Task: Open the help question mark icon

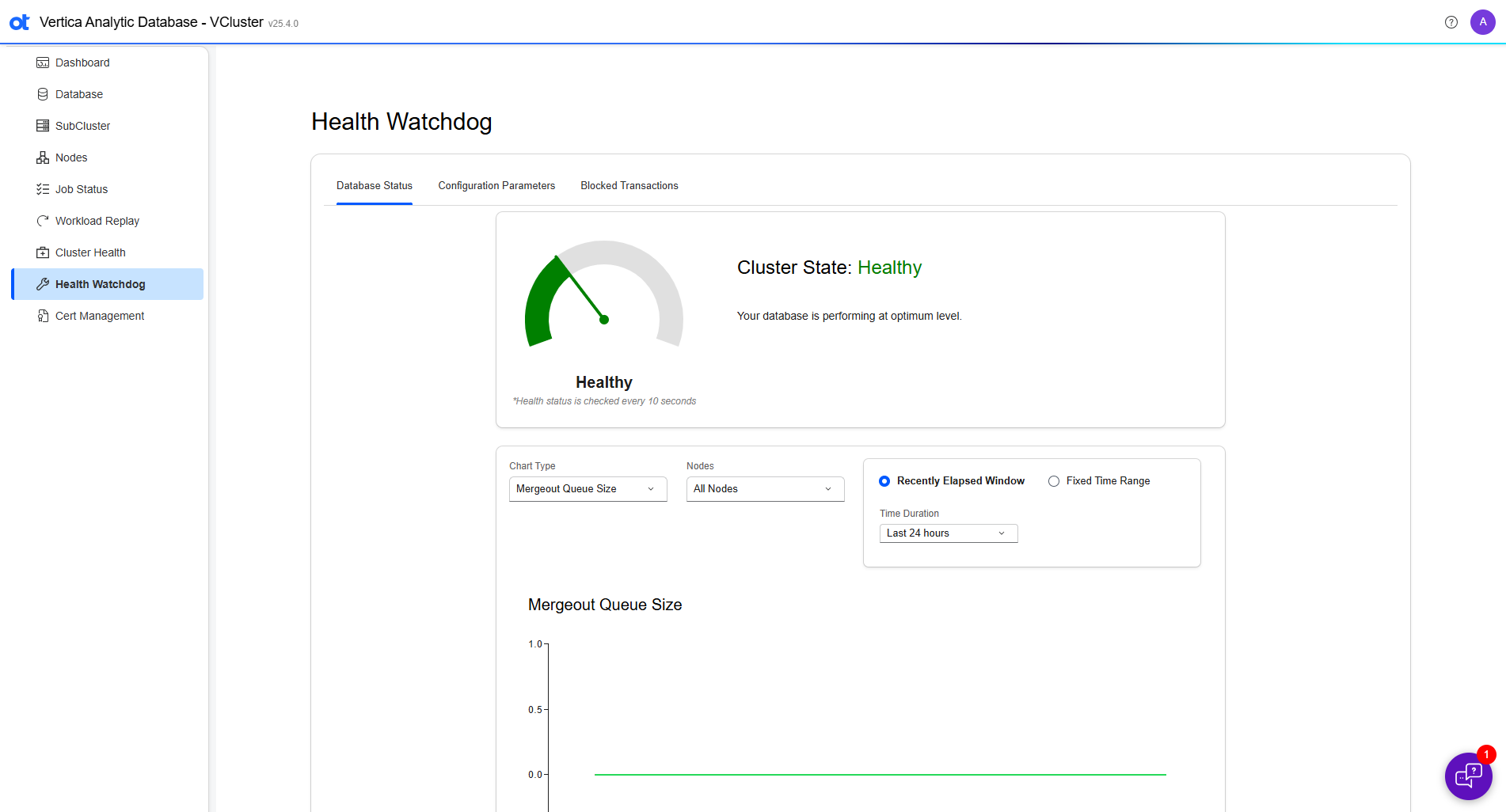Action: click(x=1451, y=22)
